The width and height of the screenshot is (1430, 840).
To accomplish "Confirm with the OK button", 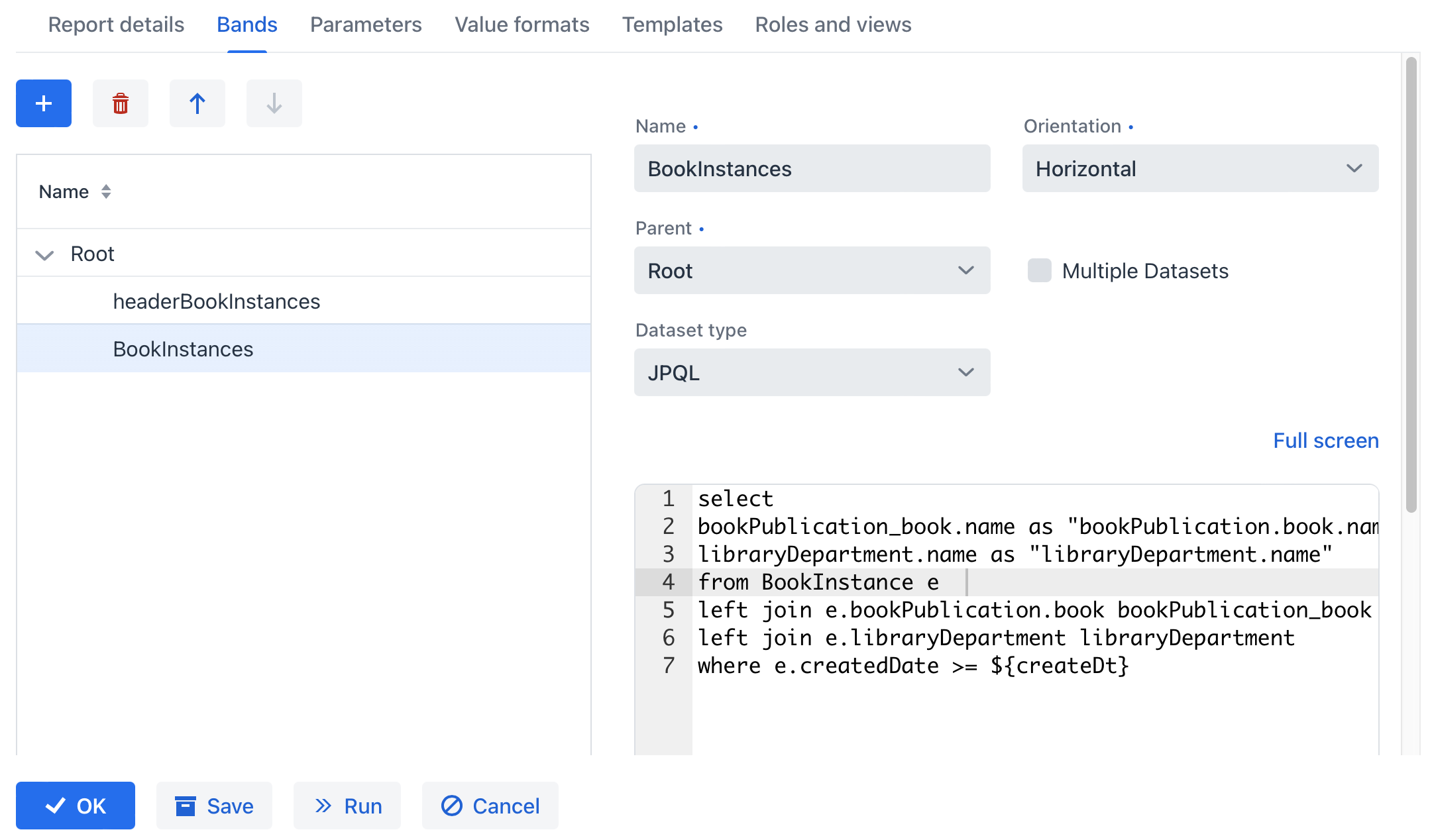I will pos(76,806).
